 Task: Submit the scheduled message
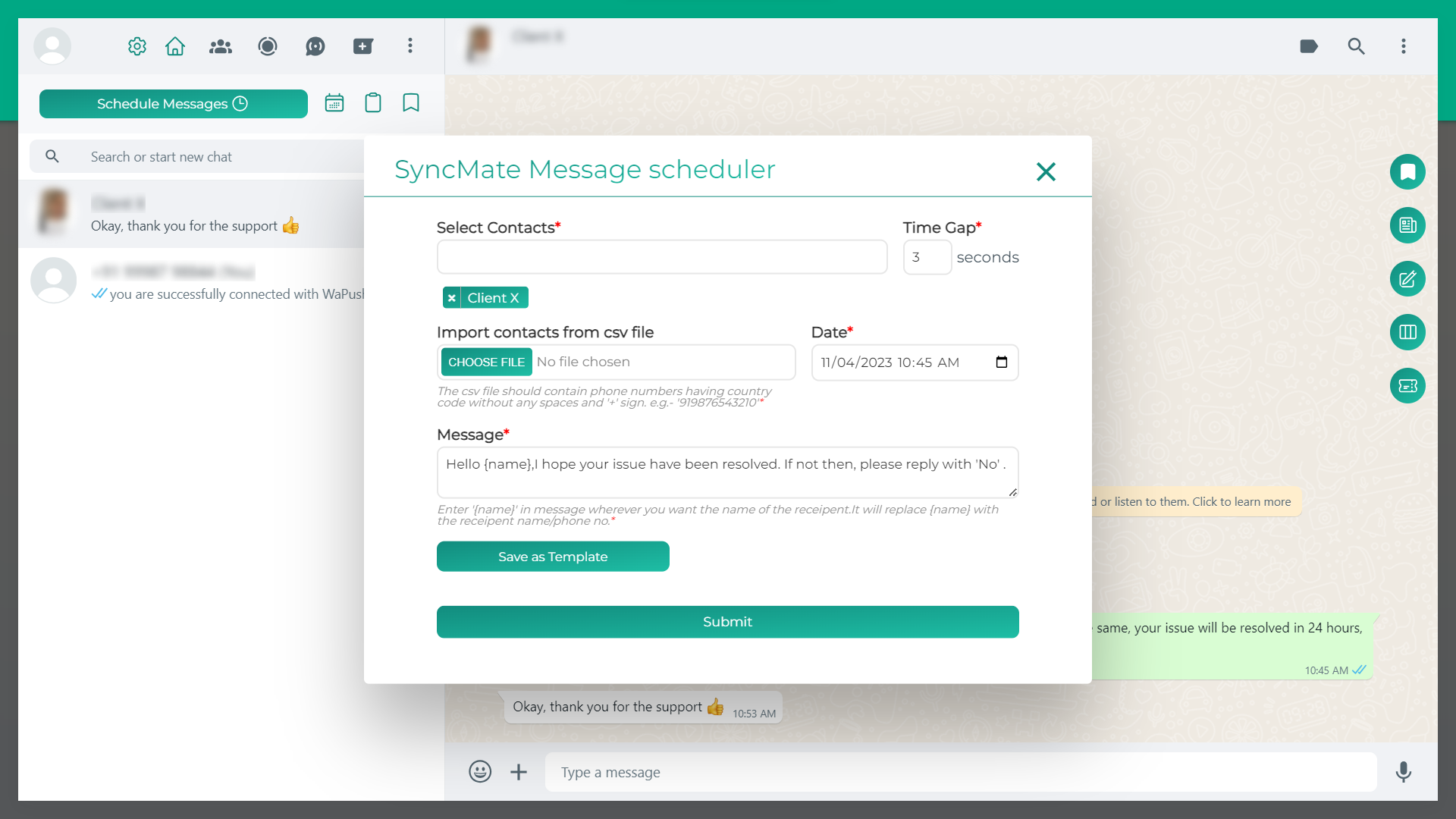click(727, 622)
